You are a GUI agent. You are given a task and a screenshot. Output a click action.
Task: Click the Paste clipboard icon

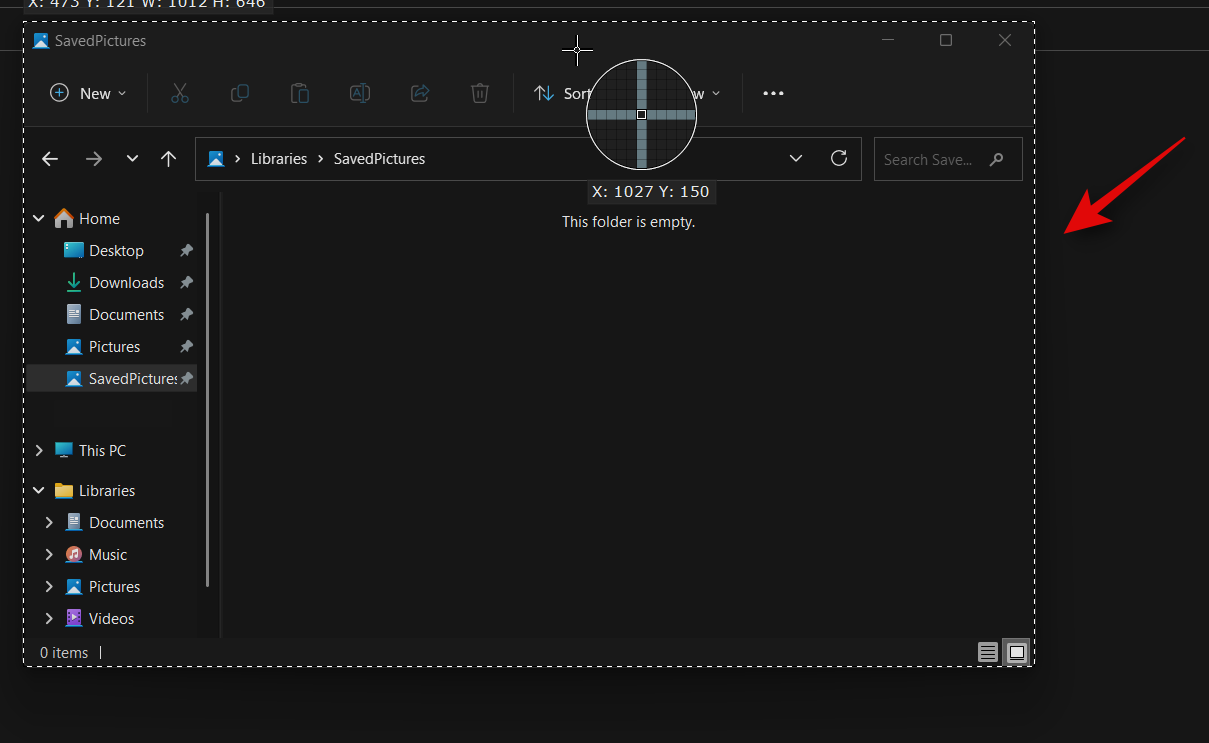(x=300, y=93)
